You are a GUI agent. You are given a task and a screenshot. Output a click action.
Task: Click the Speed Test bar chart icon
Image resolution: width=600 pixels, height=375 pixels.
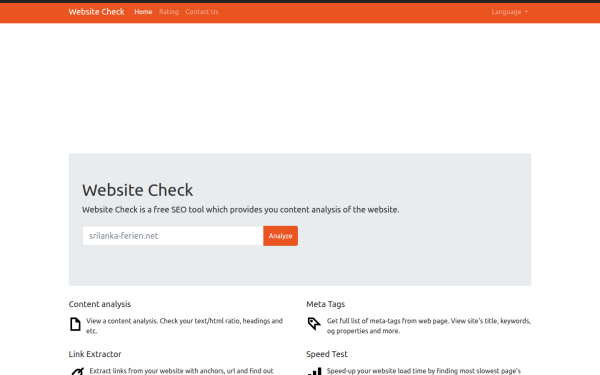coord(315,372)
